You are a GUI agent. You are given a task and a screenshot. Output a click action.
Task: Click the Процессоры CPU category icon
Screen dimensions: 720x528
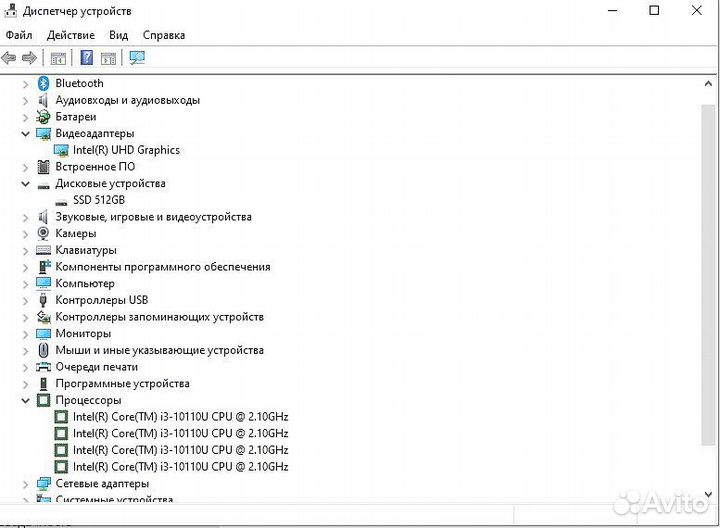click(43, 400)
